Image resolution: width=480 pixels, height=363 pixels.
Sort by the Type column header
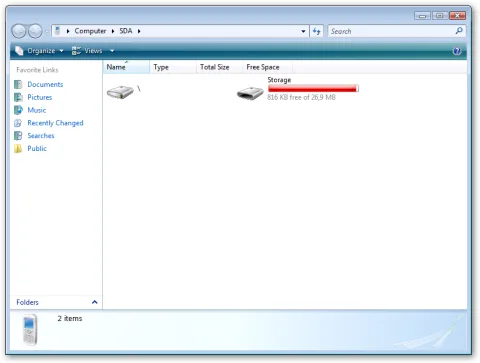(x=173, y=67)
